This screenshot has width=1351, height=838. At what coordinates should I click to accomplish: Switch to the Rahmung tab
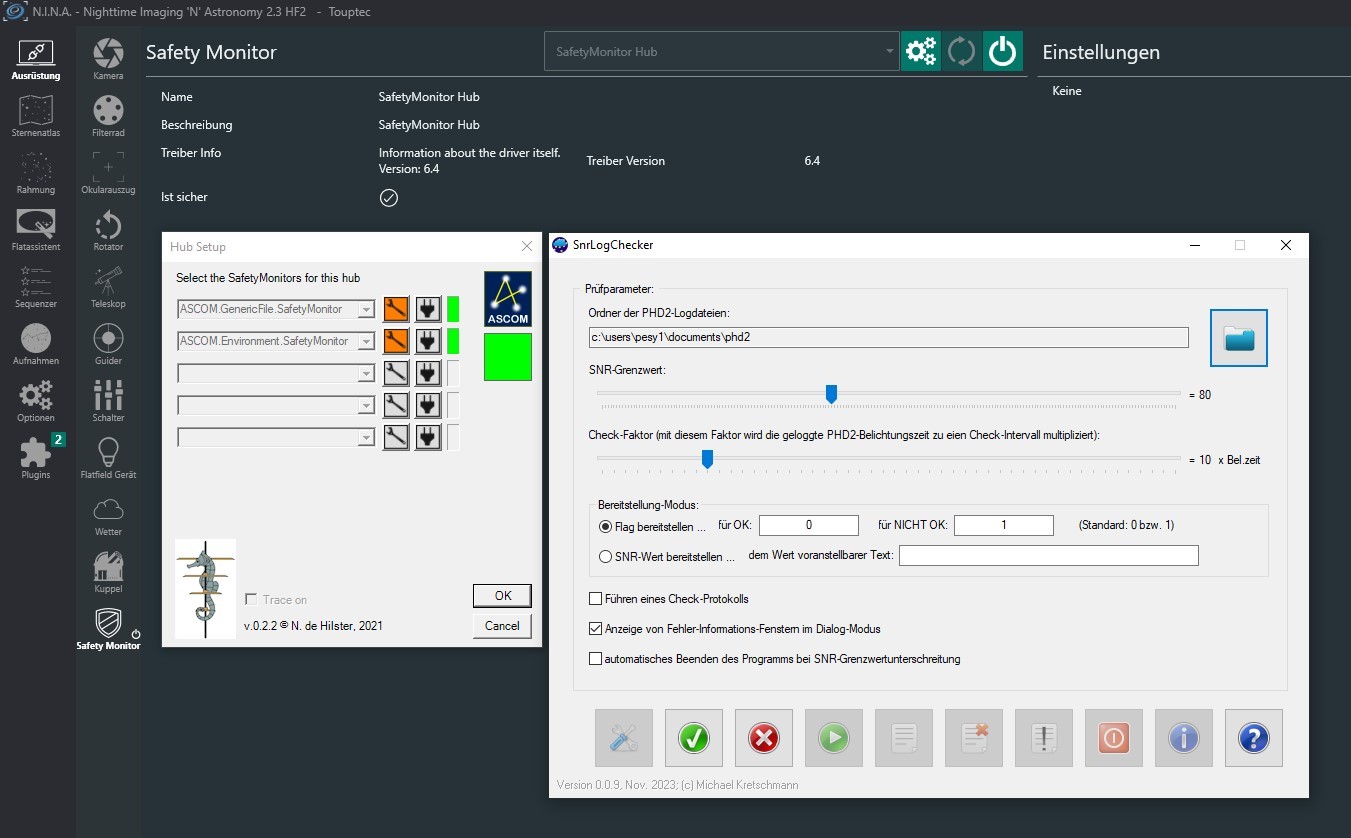point(36,173)
